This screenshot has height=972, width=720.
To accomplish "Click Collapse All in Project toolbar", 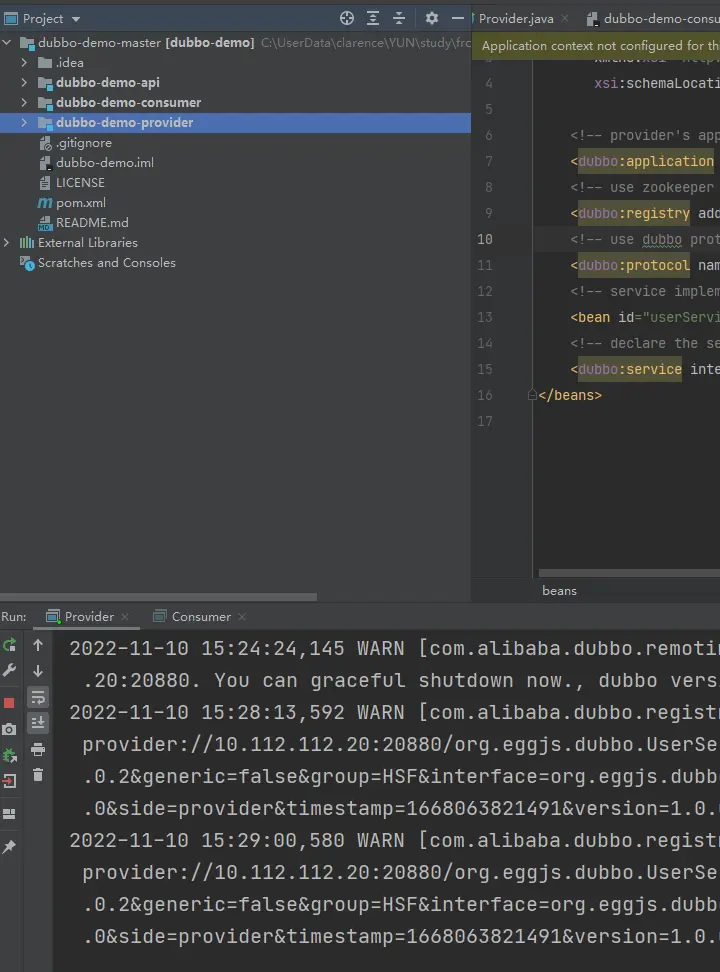I will (399, 18).
